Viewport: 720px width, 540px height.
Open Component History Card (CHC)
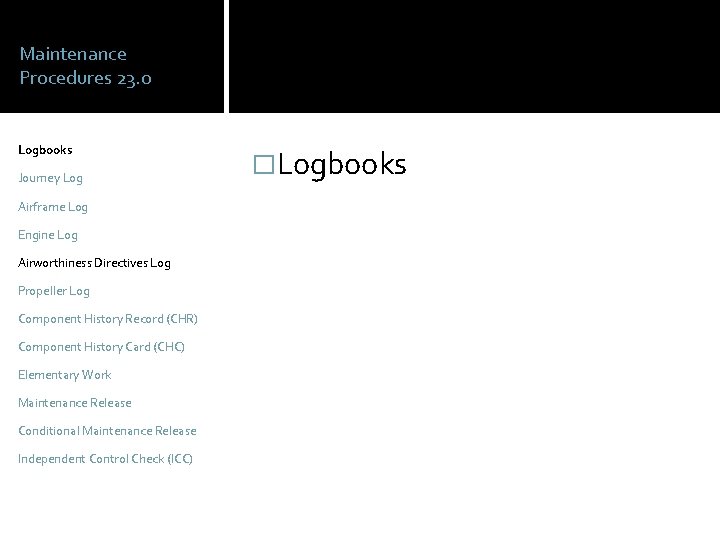101,347
